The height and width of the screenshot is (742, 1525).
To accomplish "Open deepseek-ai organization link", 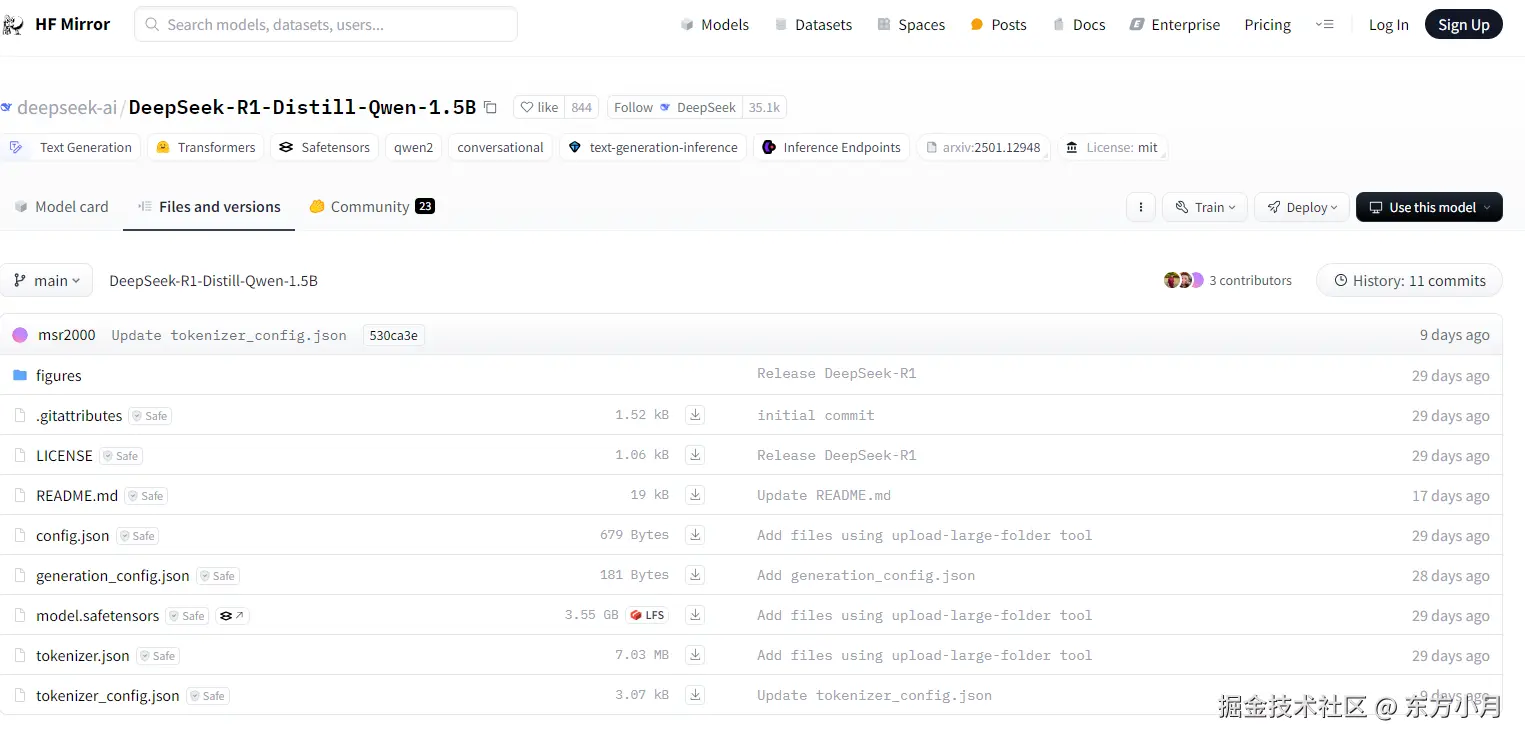I will (66, 107).
